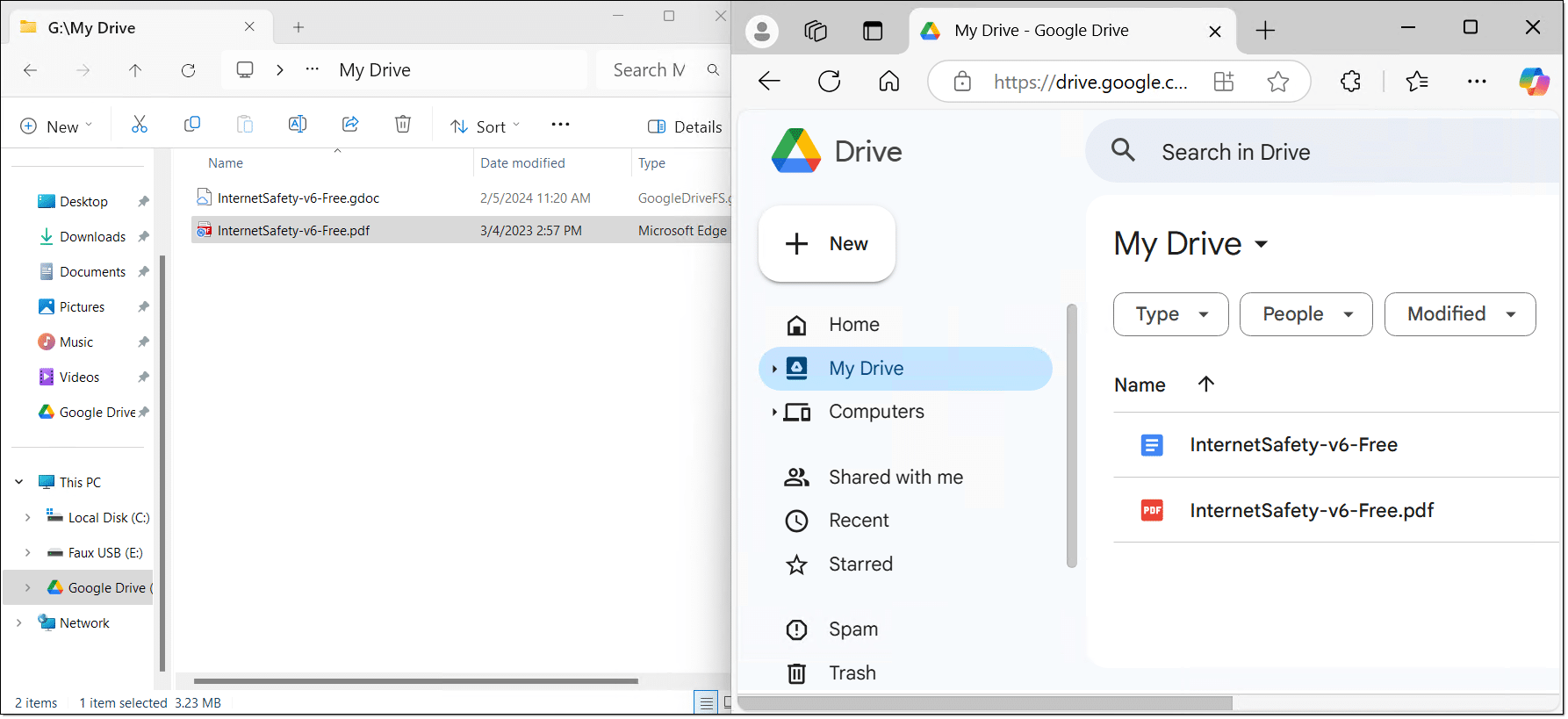Click the Rename icon in Explorer toolbar

(297, 125)
